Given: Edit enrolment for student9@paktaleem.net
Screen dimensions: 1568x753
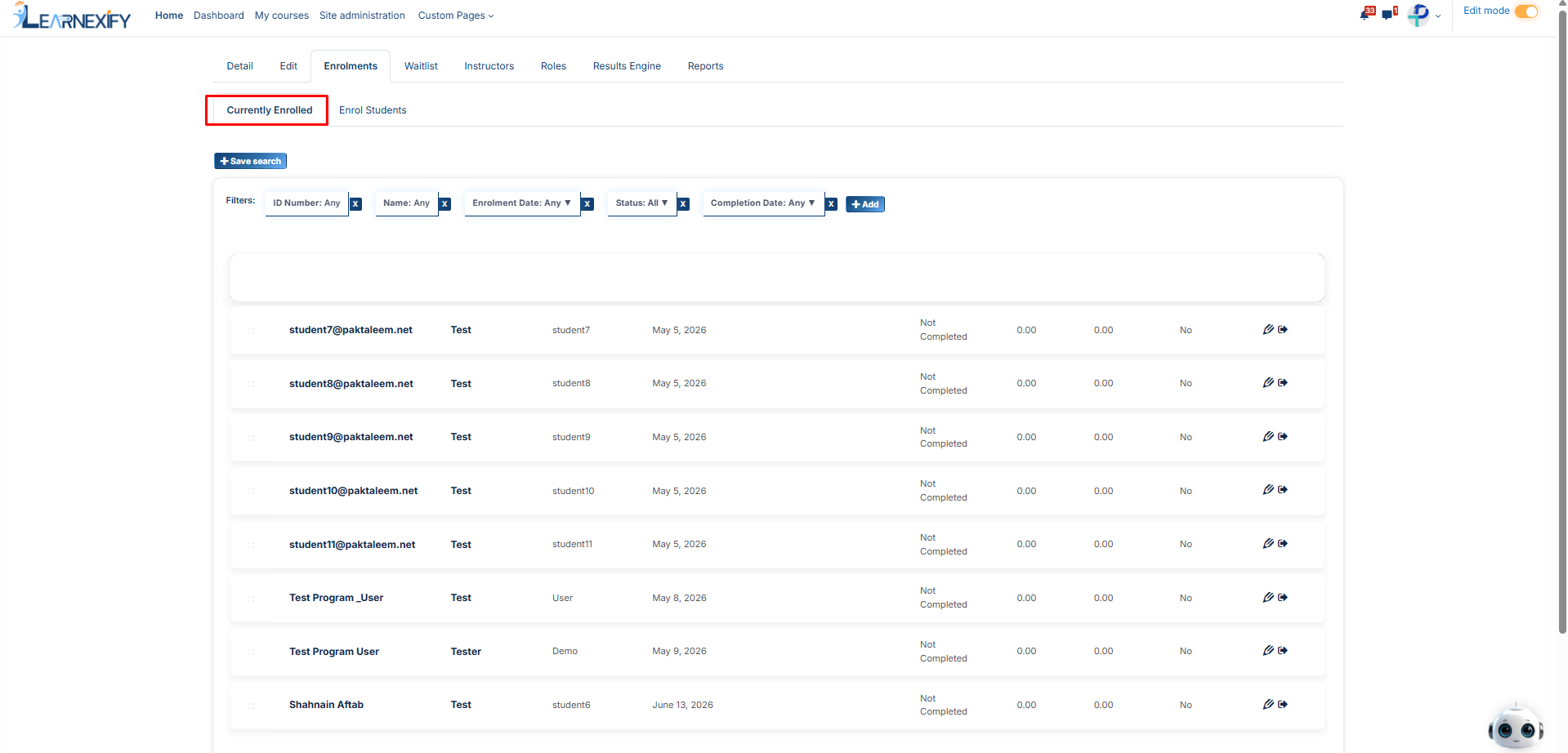Looking at the screenshot, I should point(1268,437).
